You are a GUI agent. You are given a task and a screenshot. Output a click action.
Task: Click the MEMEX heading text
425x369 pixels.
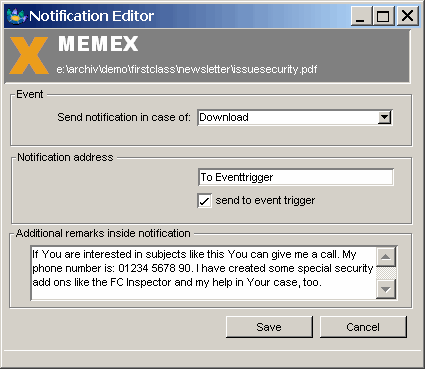(98, 44)
